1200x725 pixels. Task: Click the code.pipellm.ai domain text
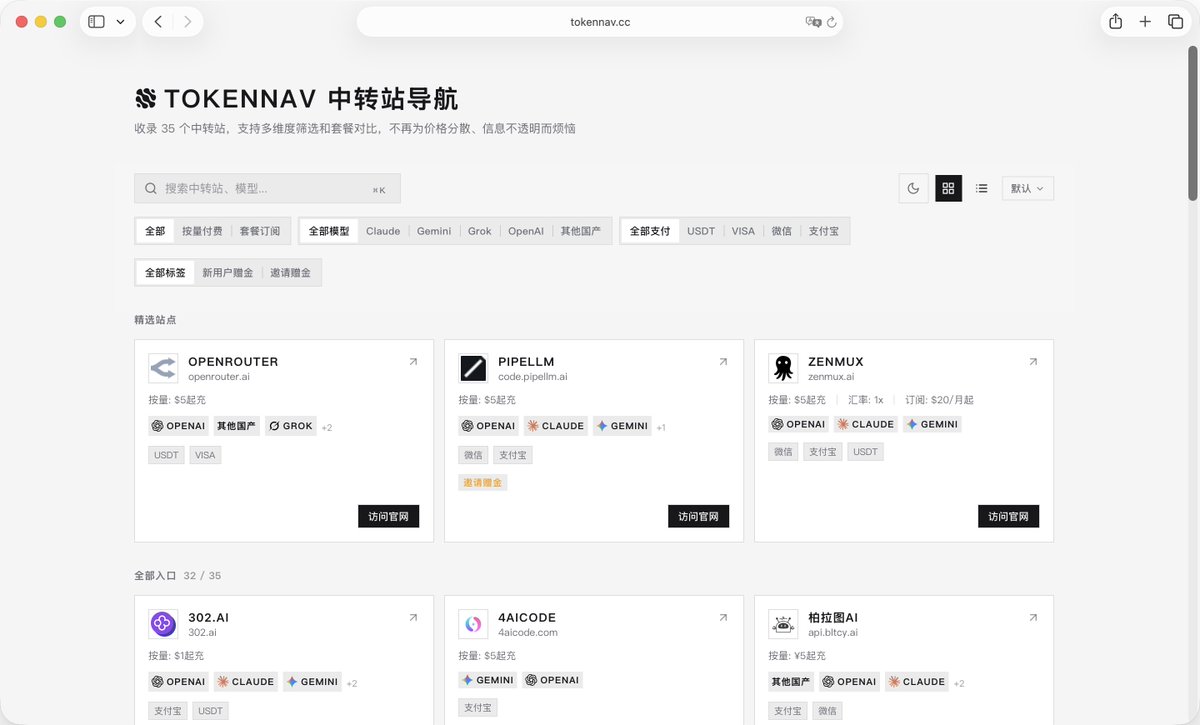(533, 377)
